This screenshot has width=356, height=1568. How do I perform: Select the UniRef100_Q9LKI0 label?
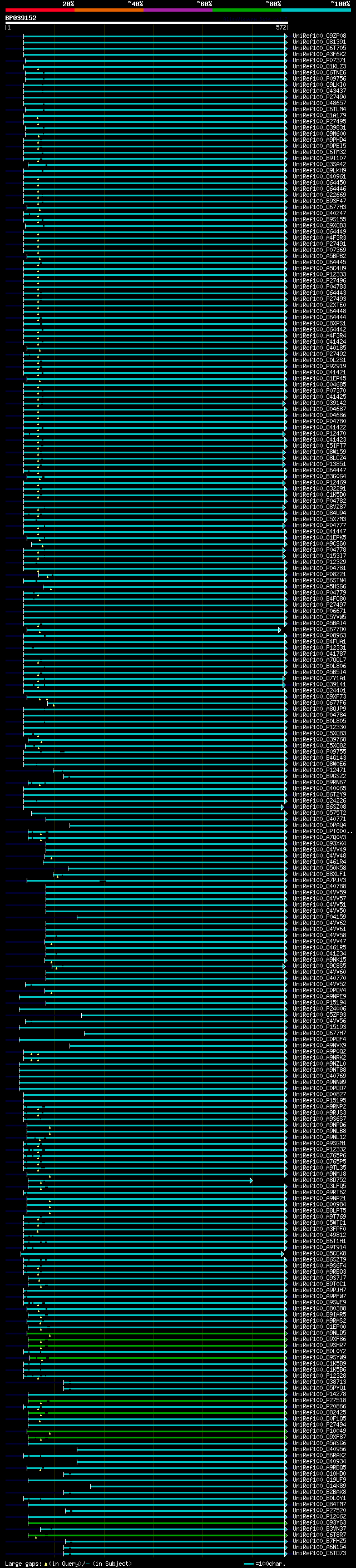coord(319,85)
